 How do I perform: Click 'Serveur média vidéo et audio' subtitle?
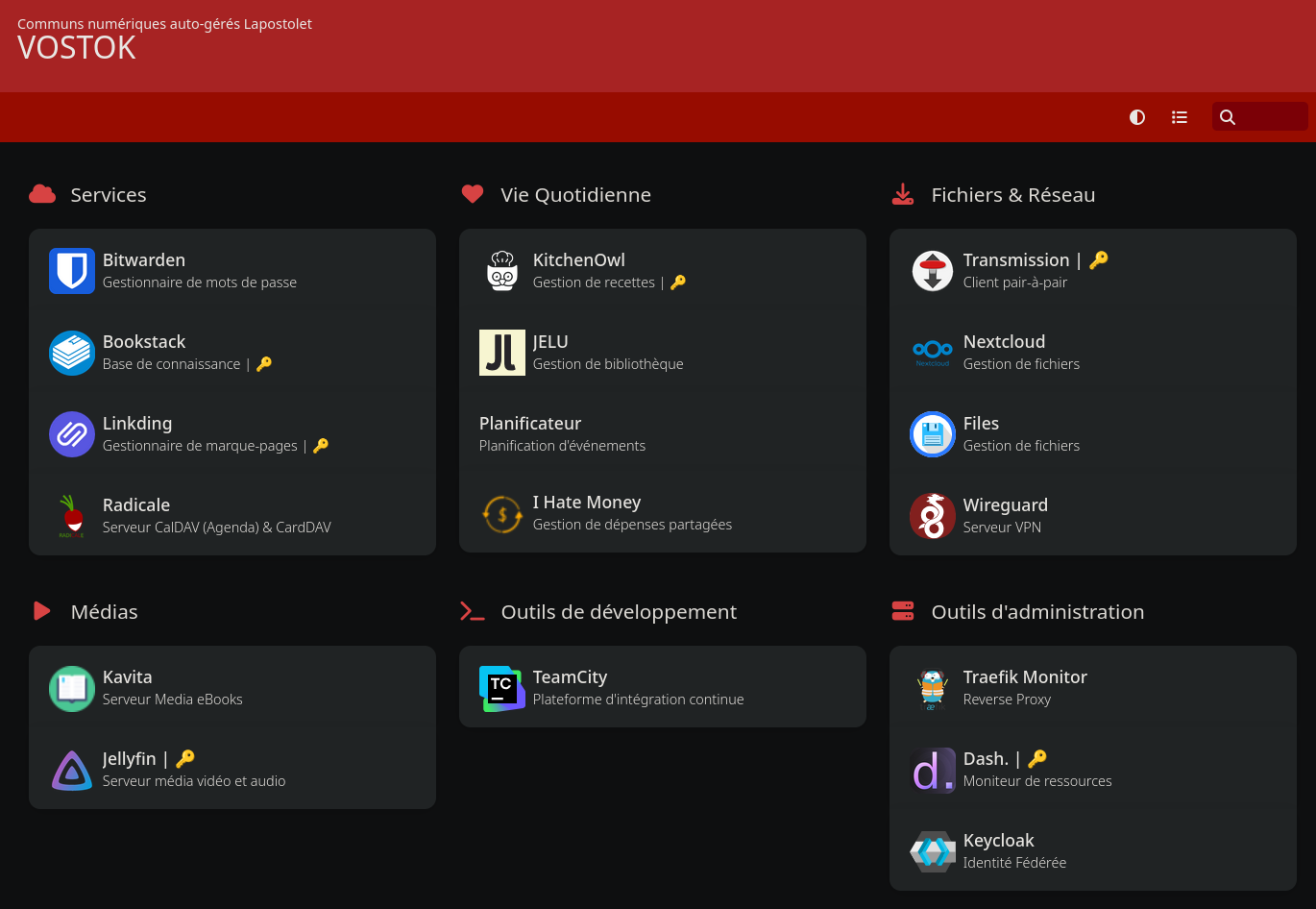(x=194, y=781)
